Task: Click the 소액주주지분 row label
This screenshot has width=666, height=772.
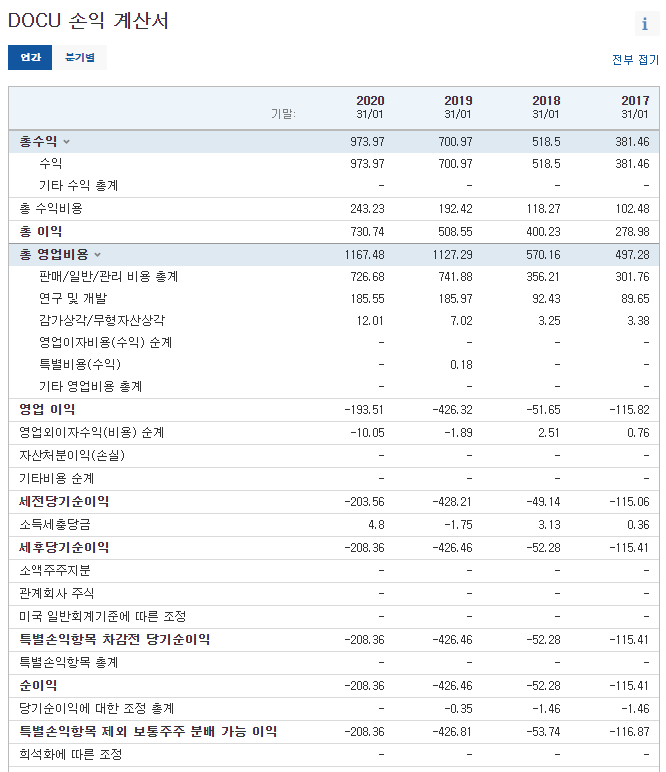Action: (x=55, y=571)
